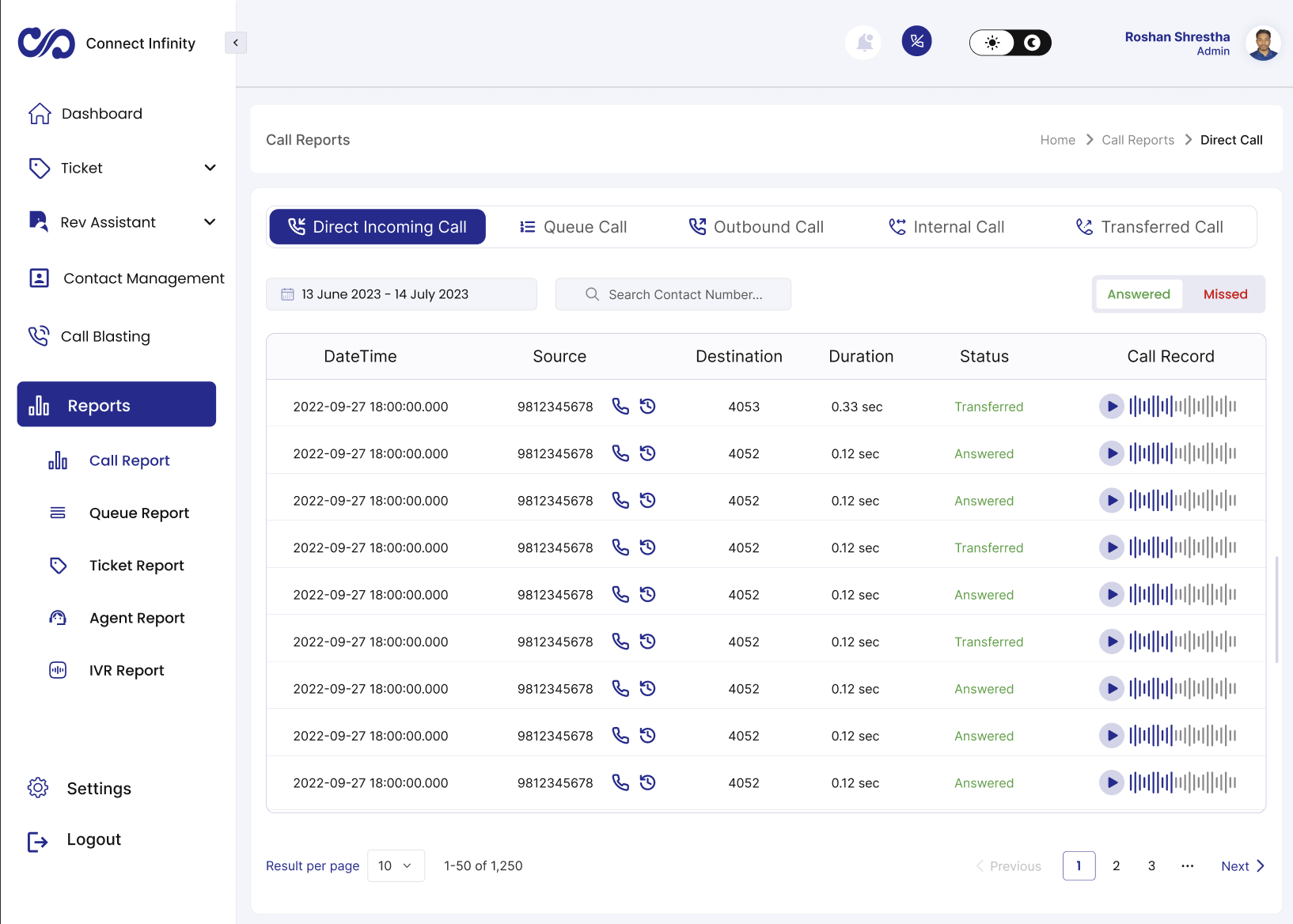1293x924 pixels.
Task: Switch to the Internal Call tab
Action: [946, 227]
